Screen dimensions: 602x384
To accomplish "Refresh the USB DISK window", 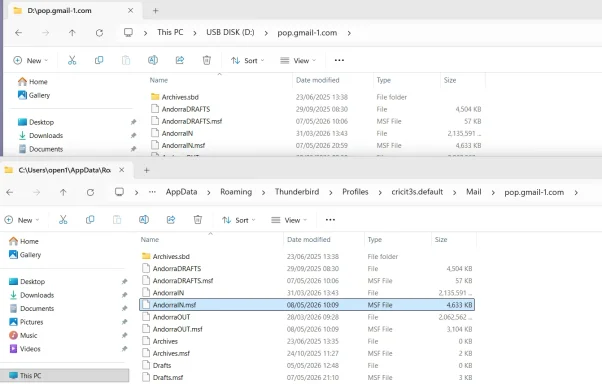I will point(99,33).
